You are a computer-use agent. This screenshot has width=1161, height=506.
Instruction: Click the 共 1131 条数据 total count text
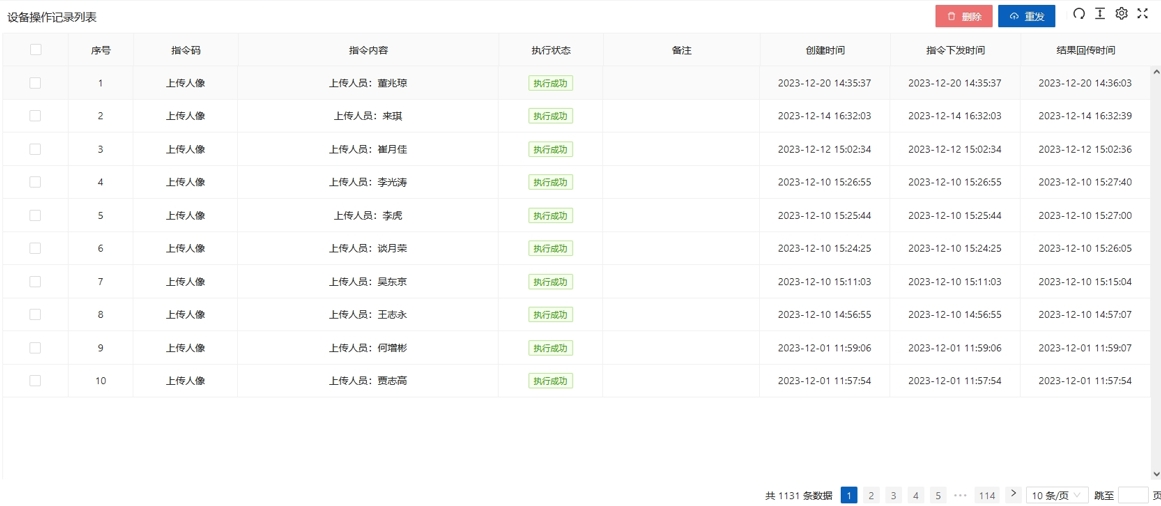point(798,495)
